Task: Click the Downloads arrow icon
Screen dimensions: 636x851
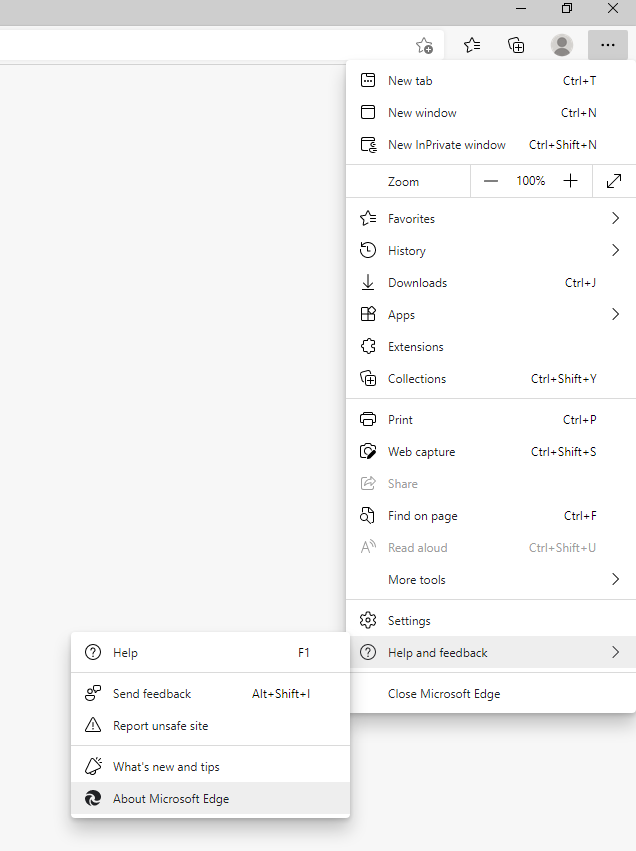Action: click(368, 282)
